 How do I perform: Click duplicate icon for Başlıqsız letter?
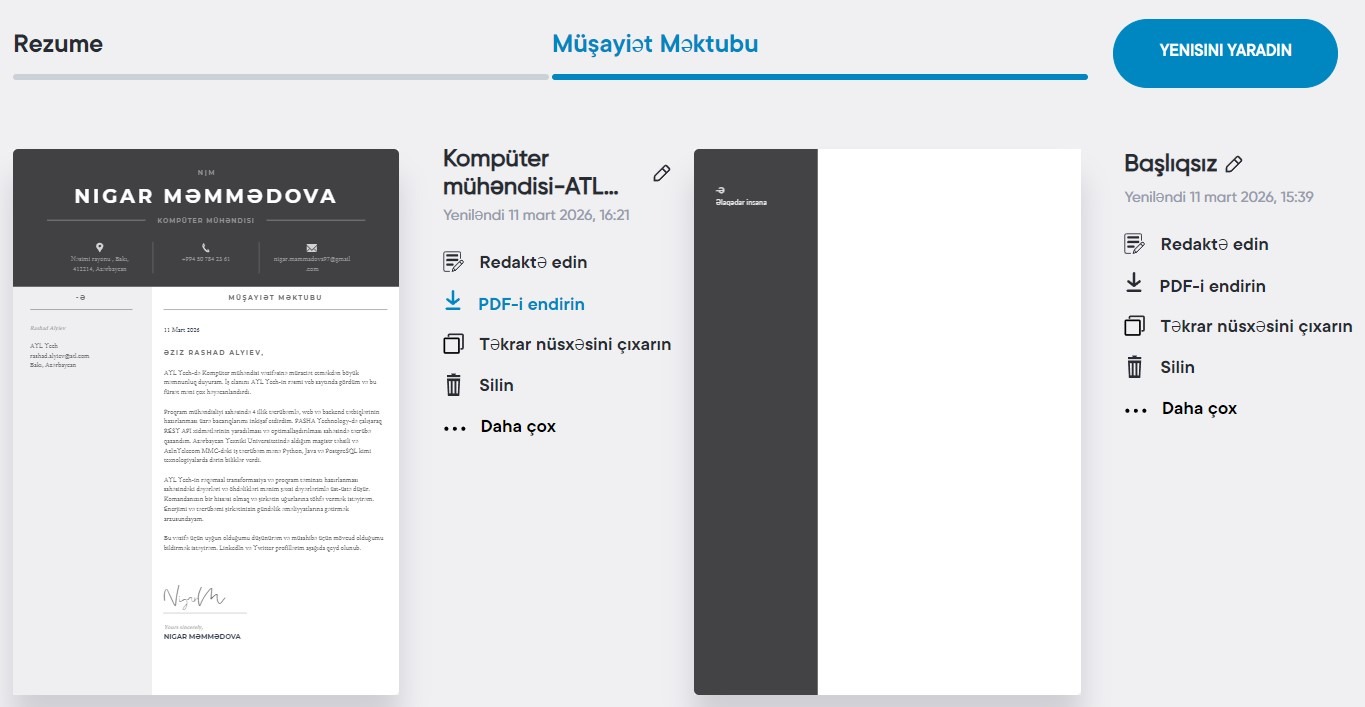[1134, 326]
